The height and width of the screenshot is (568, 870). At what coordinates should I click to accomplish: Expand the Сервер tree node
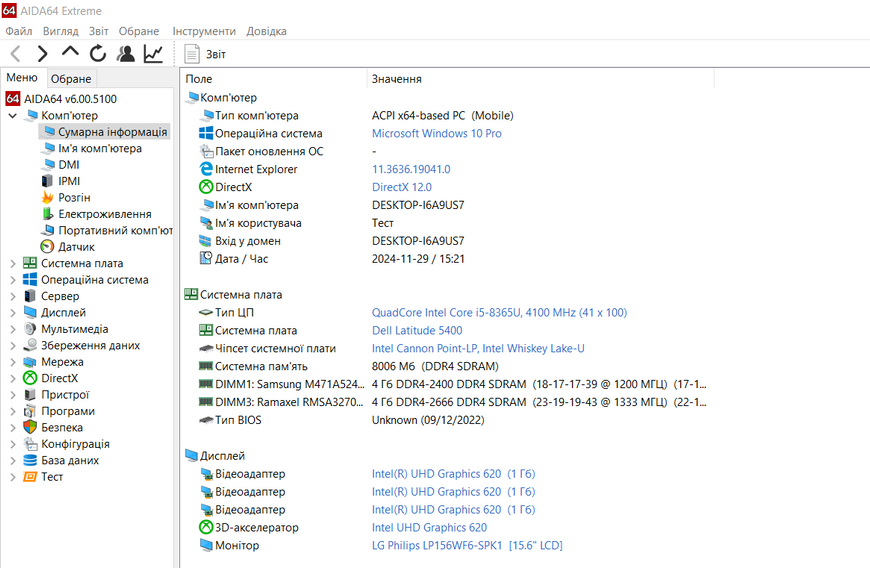(13, 296)
